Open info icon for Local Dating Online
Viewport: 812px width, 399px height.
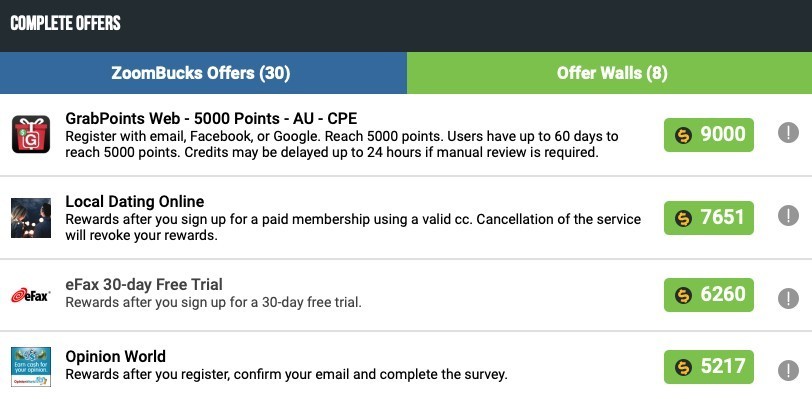(788, 216)
